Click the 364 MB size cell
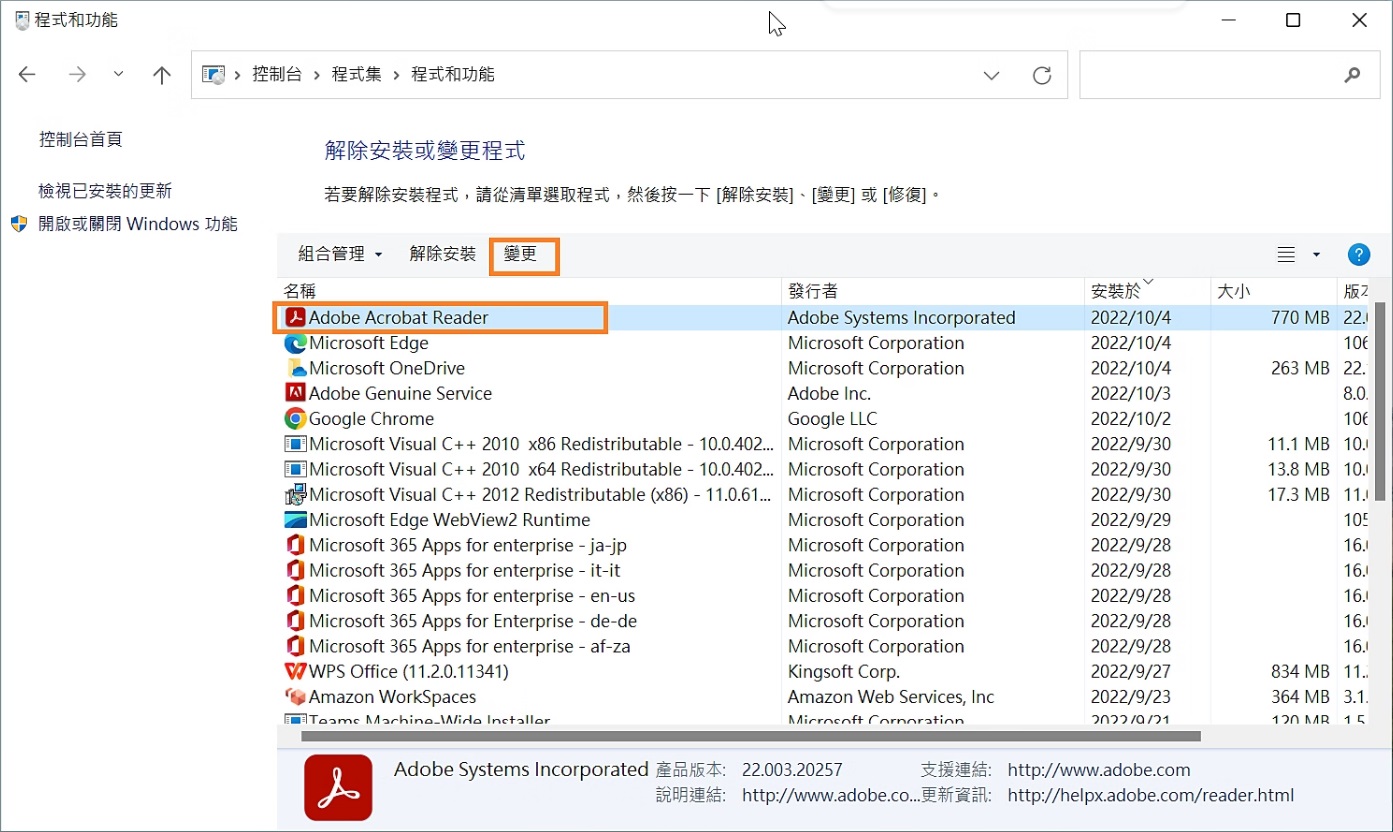Image resolution: width=1393 pixels, height=832 pixels. 1300,697
